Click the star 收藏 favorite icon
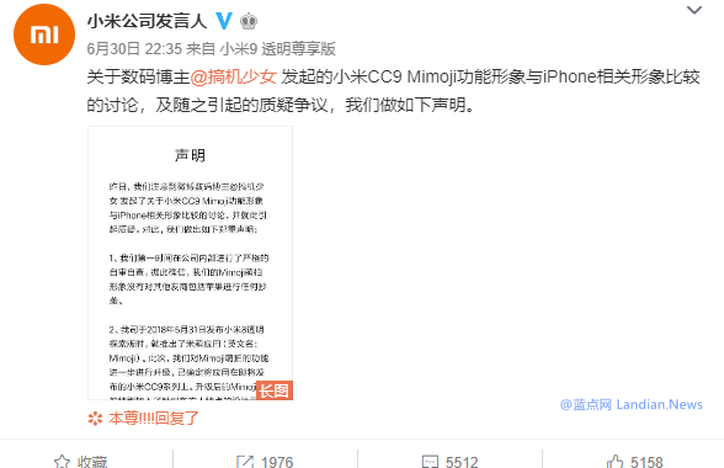Viewport: 724px width, 468px height. point(62,462)
